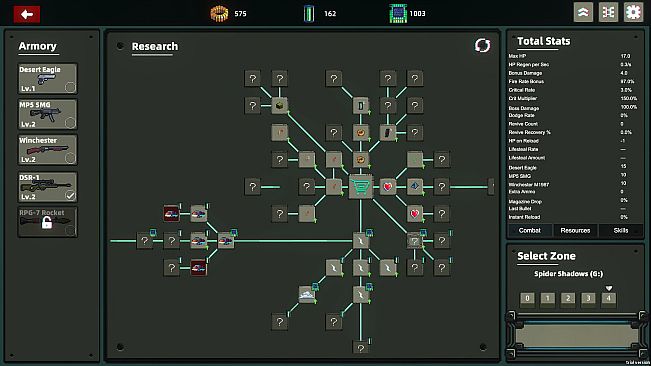Select the black magazine research node
The image size is (651, 366).
tap(388, 133)
